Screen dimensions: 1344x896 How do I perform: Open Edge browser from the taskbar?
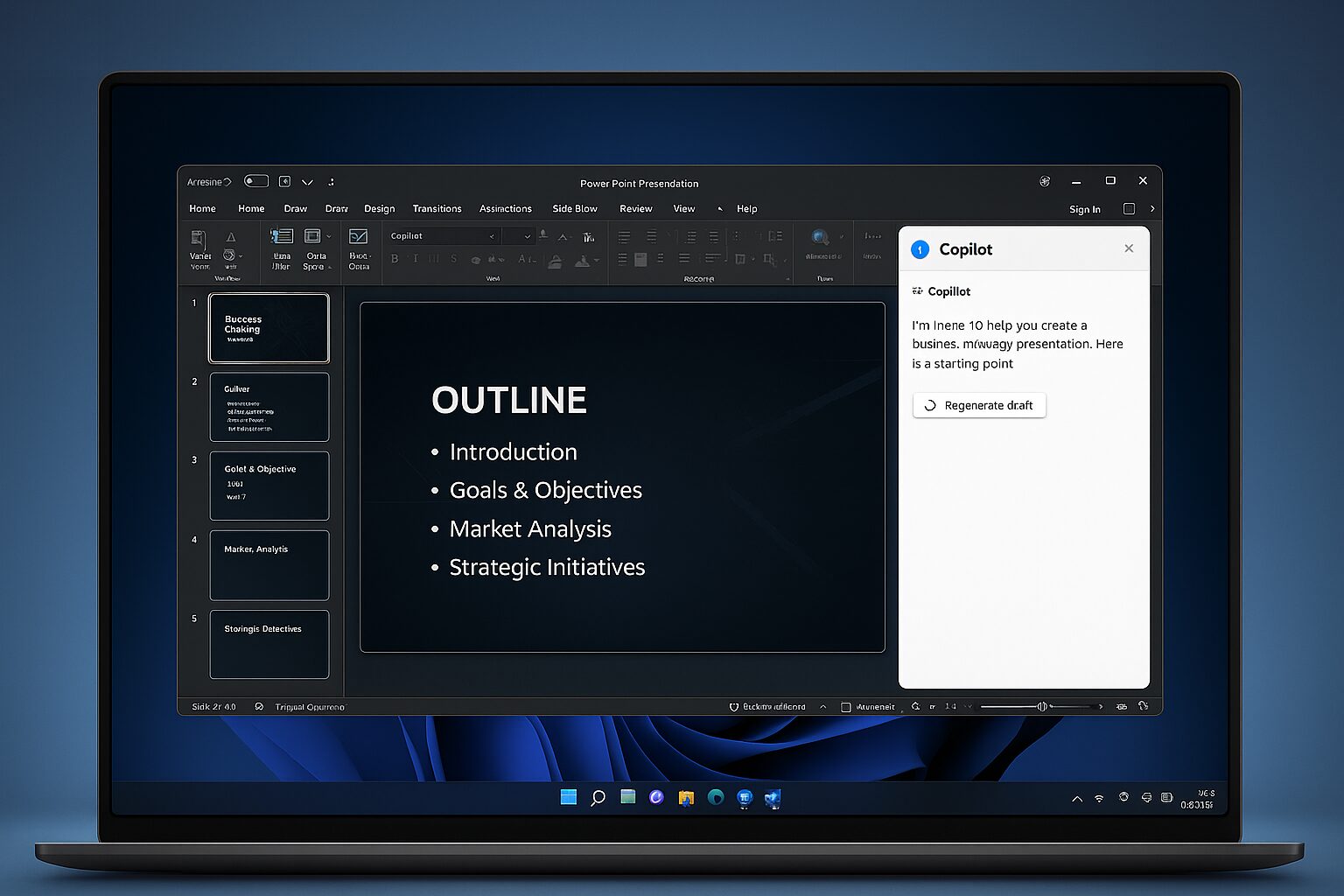(x=716, y=797)
